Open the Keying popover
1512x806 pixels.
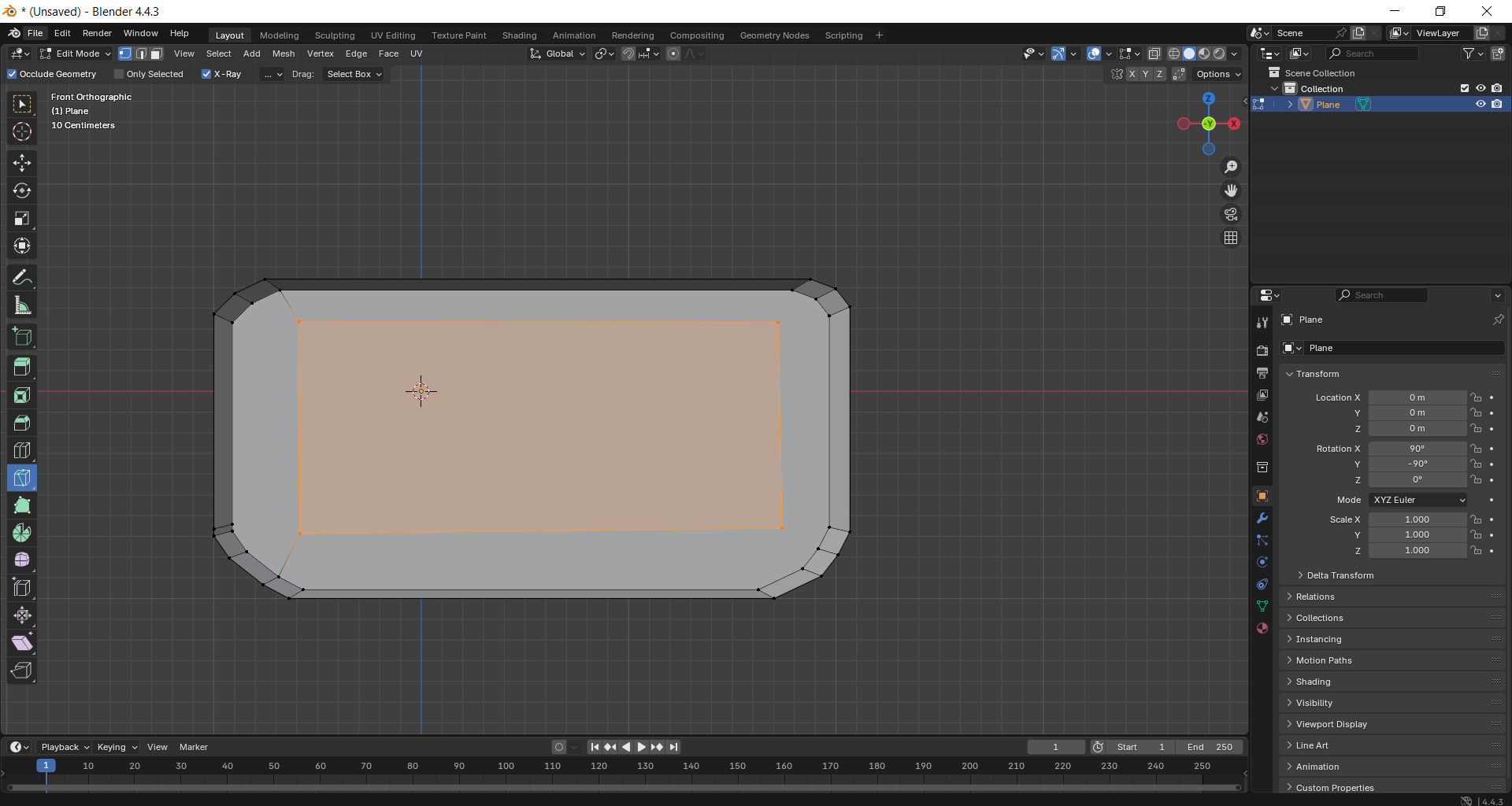pos(117,747)
